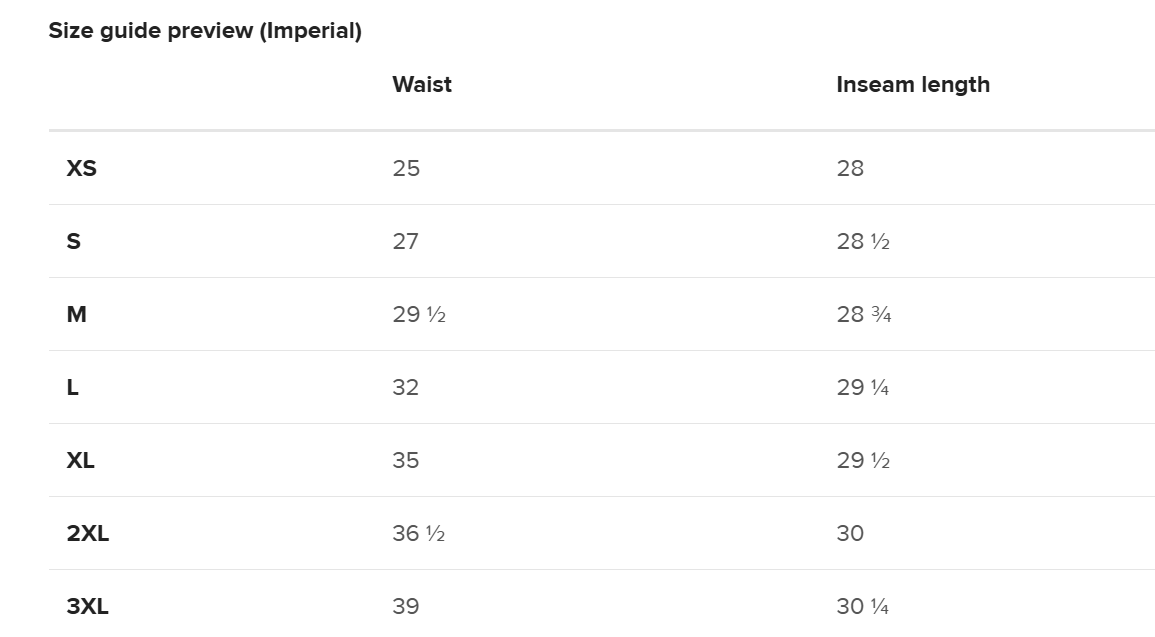The image size is (1155, 637).
Task: Select the L size row label
Action: coord(72,387)
